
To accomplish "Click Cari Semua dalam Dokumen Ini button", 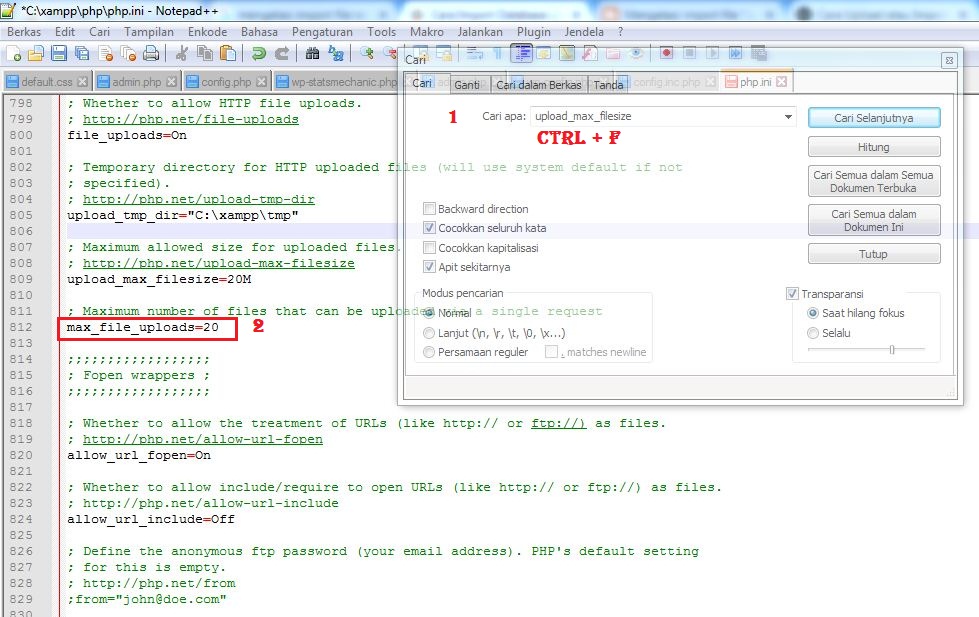I will tap(874, 220).
